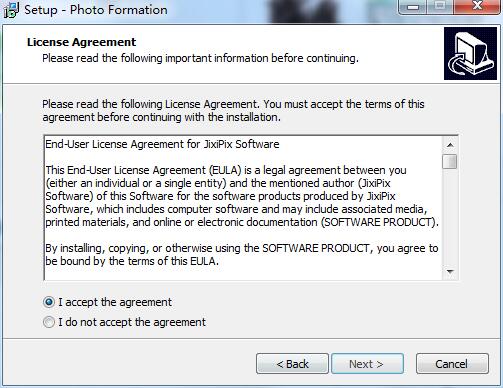This screenshot has height=388, width=503.
Task: Click the setup installer icon in title bar
Action: pos(11,10)
